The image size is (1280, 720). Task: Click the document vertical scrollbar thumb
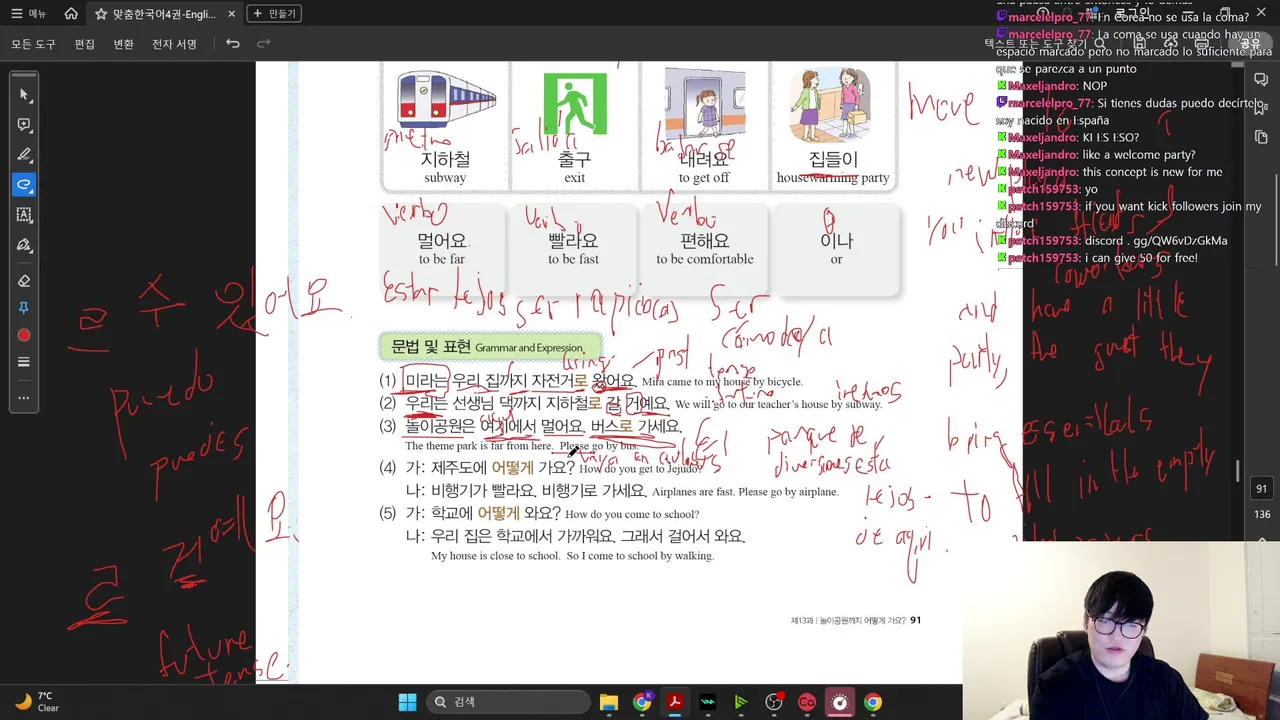pos(1237,470)
